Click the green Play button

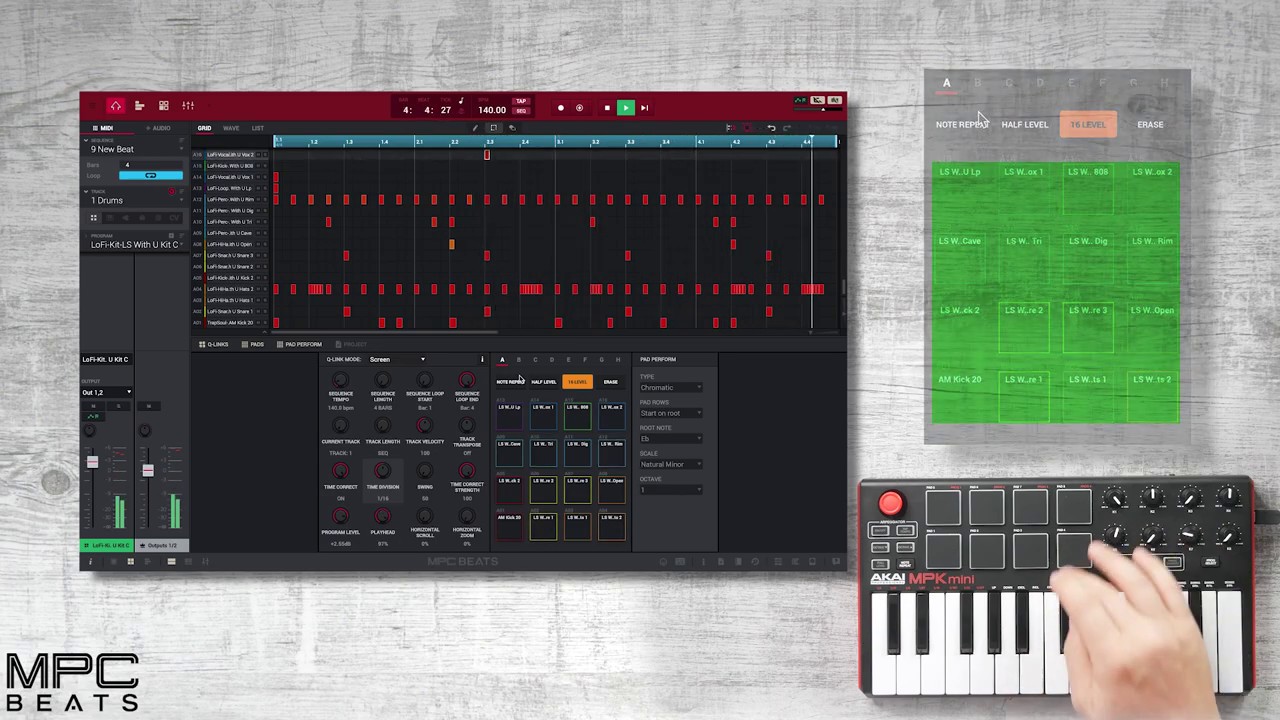(x=625, y=108)
